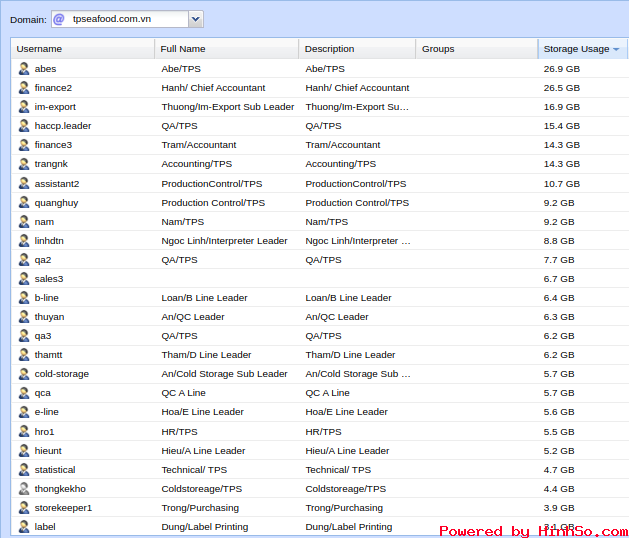Click full name Ngoc Linh/Interpreter Leader
Screen dimensions: 629x538
(x=224, y=241)
